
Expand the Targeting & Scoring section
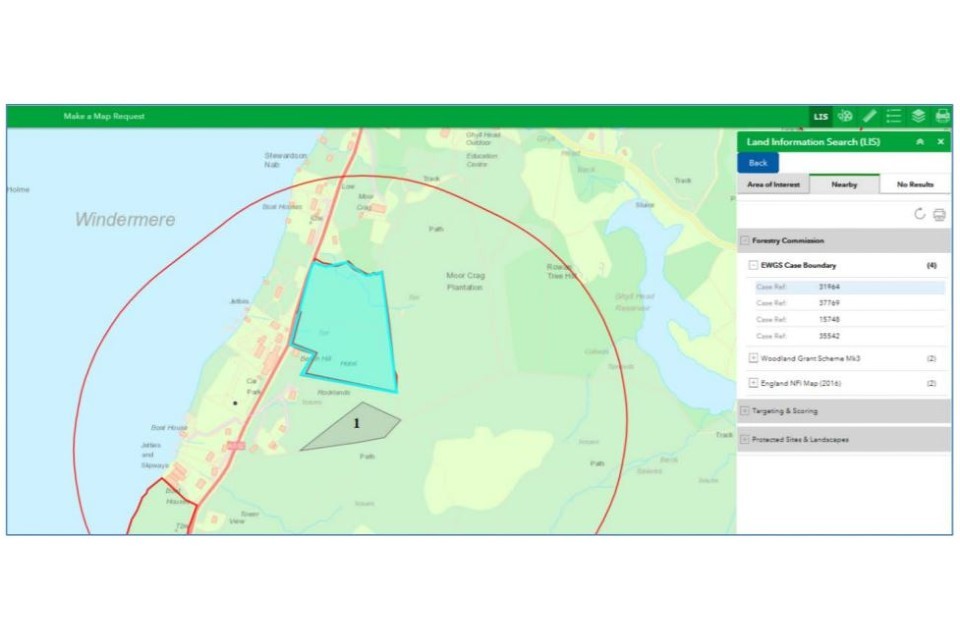point(745,411)
